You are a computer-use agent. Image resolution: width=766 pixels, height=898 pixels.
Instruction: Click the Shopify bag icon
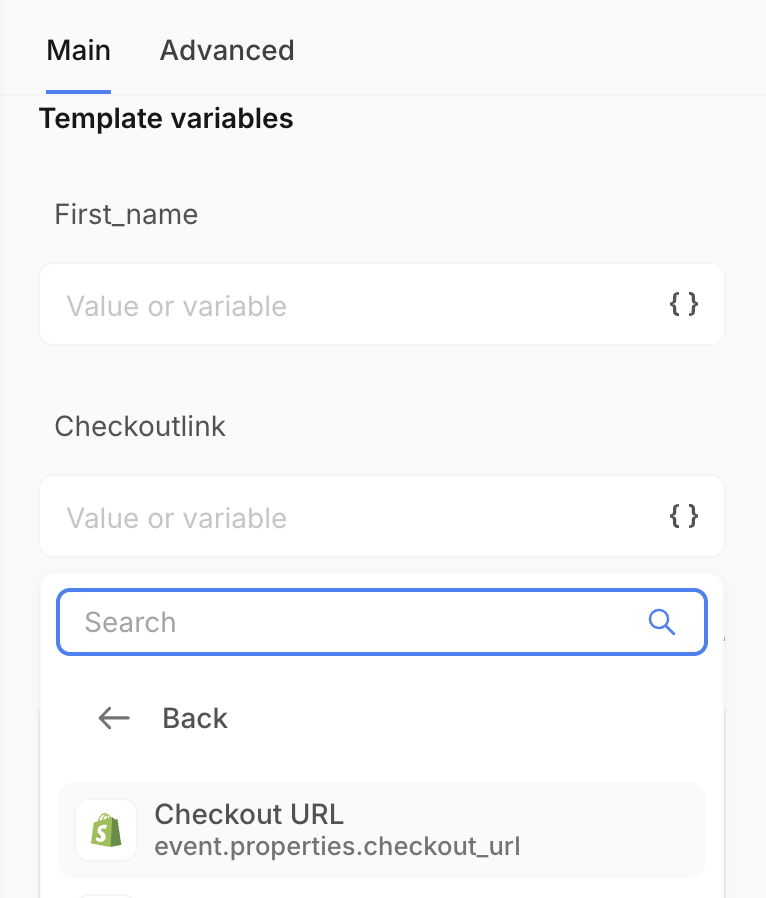106,830
